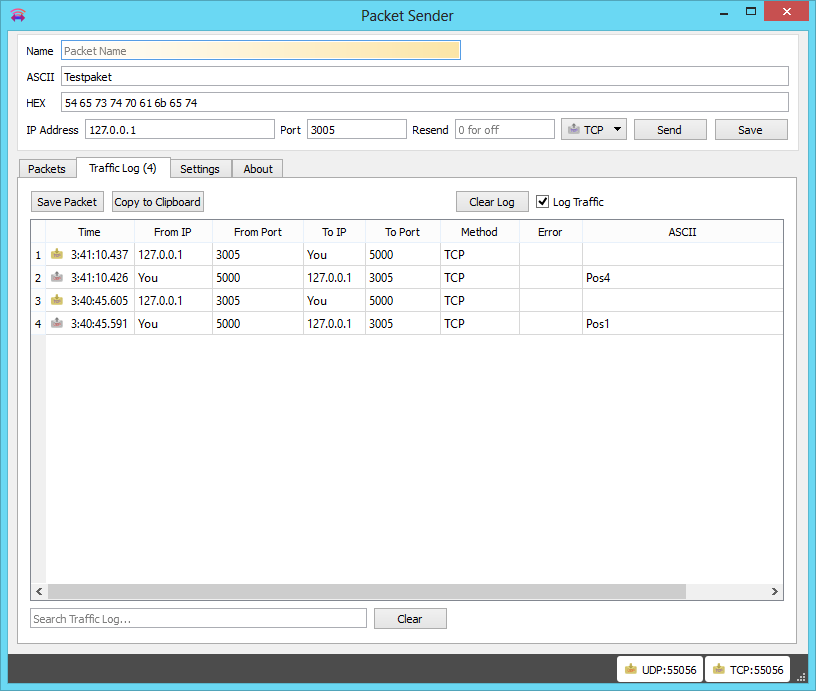816x691 pixels.
Task: Click the IP Address field 127.0.0.1
Action: coord(180,130)
